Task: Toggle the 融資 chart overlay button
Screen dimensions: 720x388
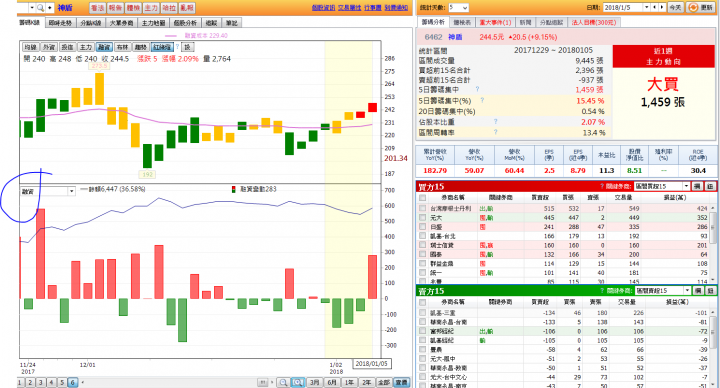Action: pos(104,47)
